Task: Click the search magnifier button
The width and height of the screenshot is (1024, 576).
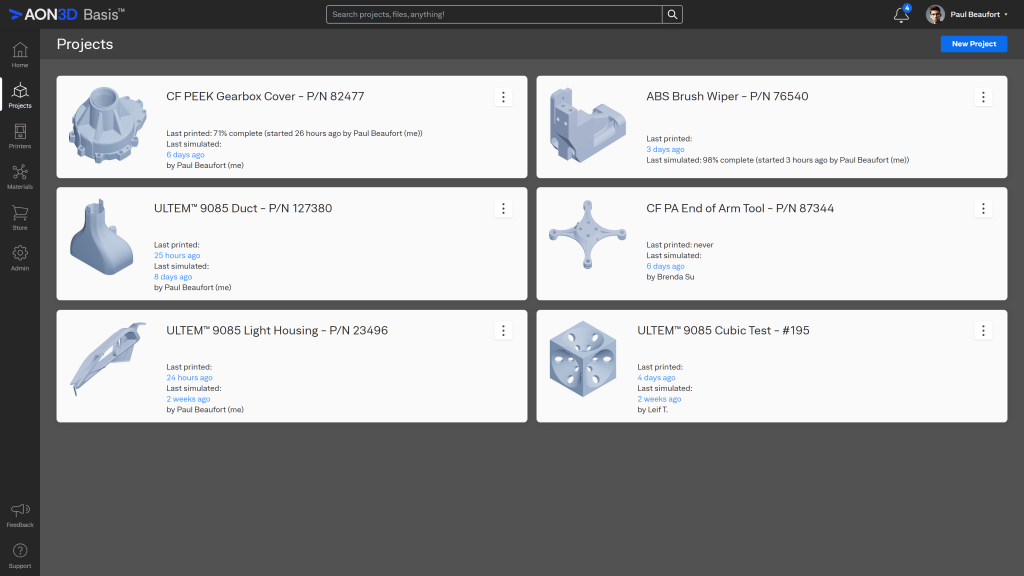Action: point(672,14)
